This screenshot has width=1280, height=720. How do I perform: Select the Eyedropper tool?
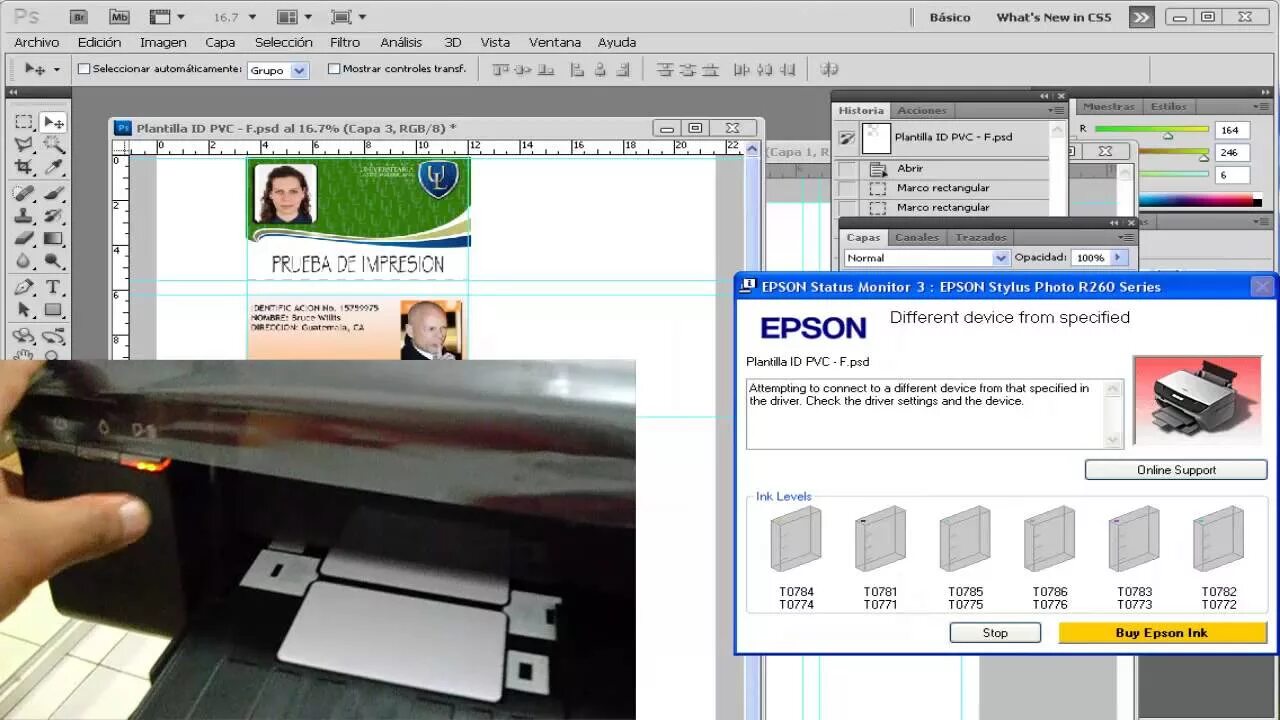click(54, 167)
